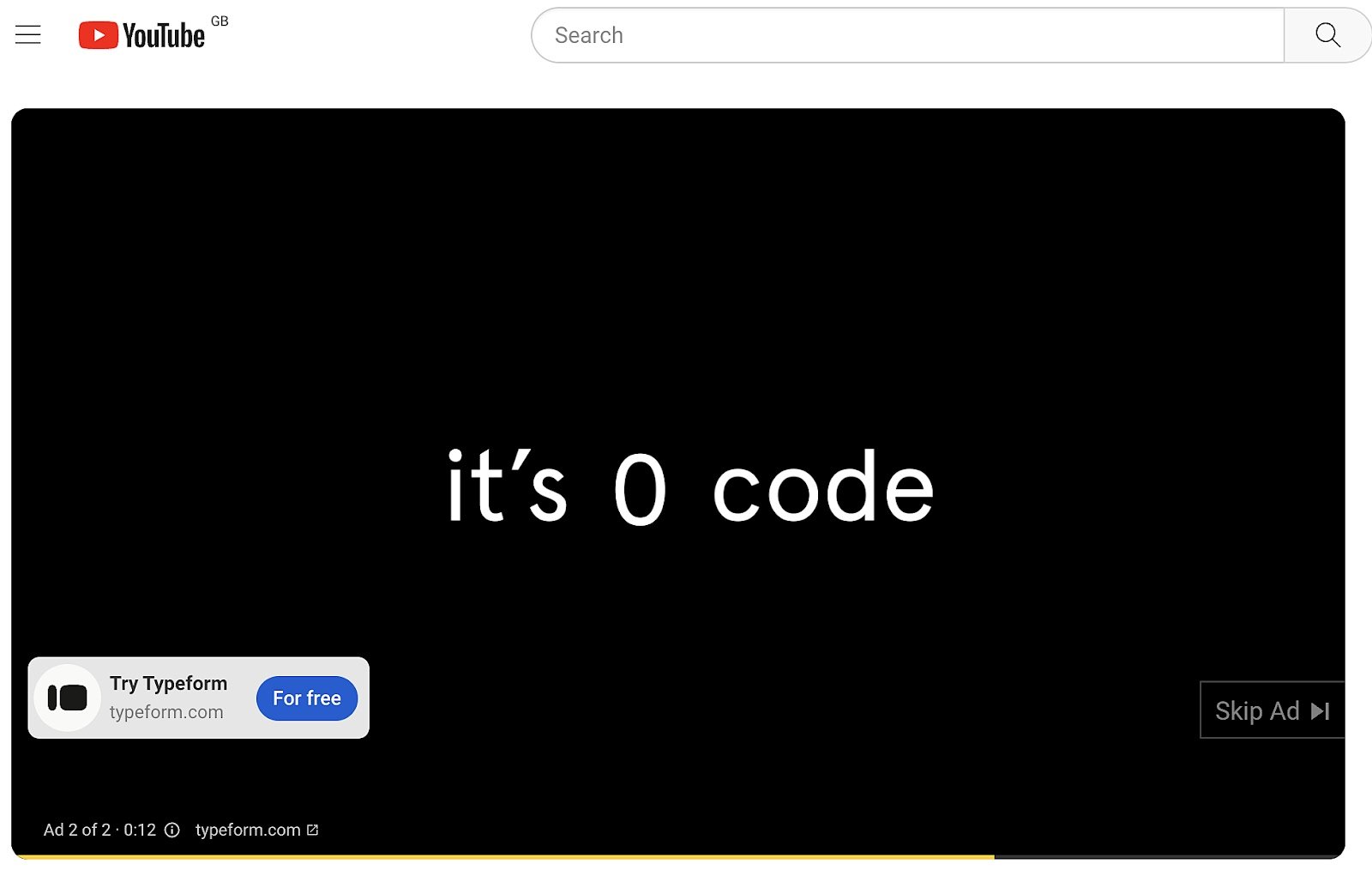Click the search magnifier icon
The image size is (1372, 870).
point(1327,35)
